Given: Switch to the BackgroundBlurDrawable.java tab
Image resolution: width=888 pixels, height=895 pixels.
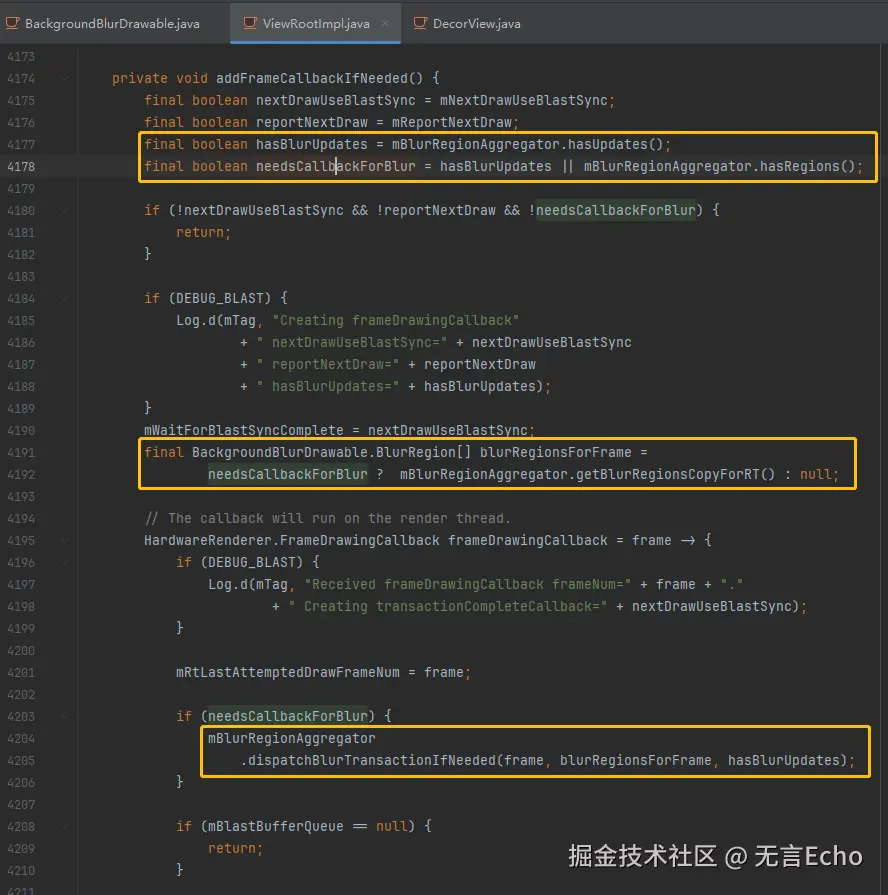Looking at the screenshot, I should coord(103,23).
